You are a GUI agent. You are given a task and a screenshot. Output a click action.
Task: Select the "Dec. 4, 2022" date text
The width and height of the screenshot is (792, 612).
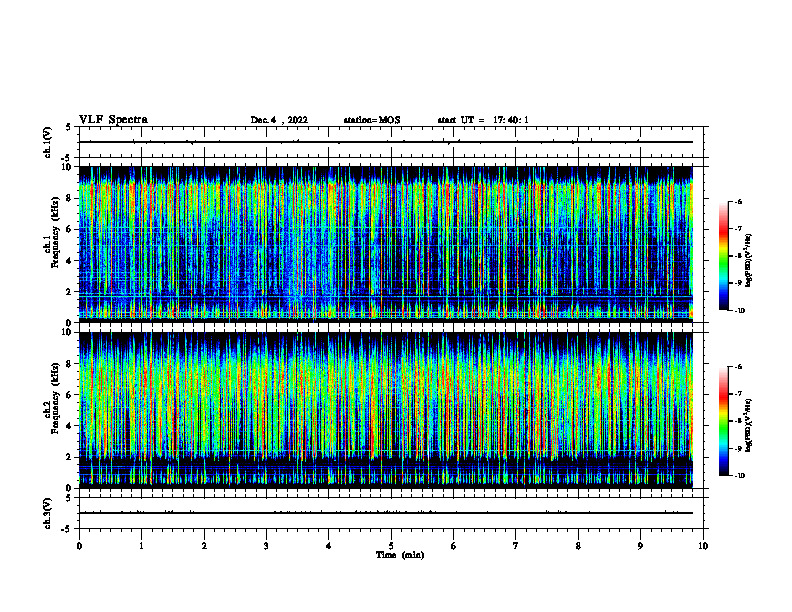tap(279, 120)
